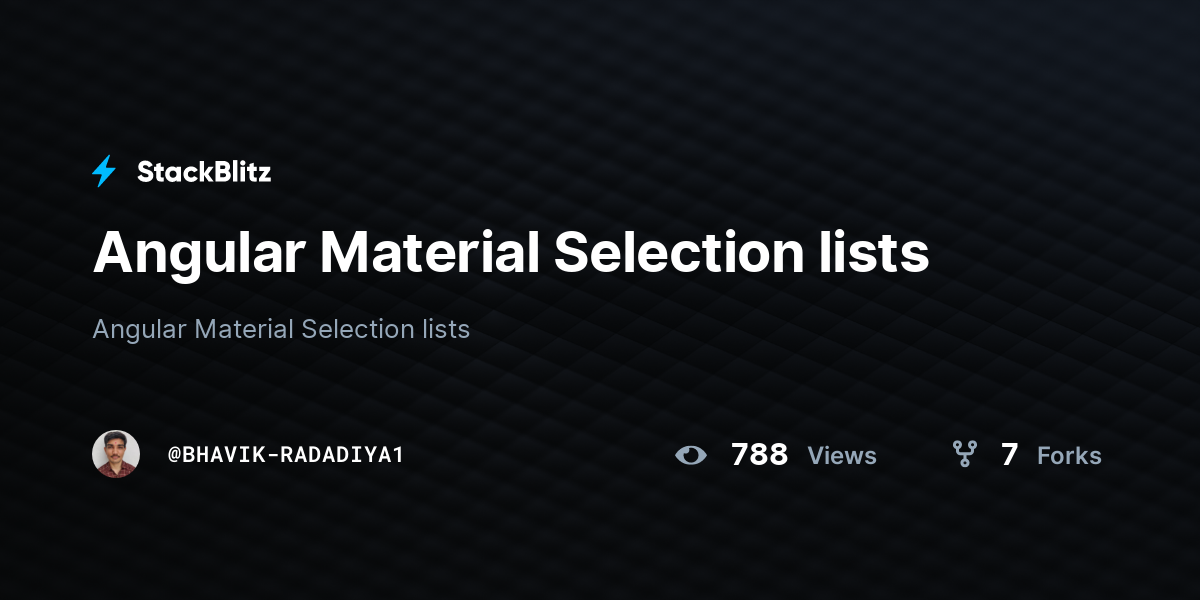Image resolution: width=1200 pixels, height=600 pixels.
Task: Open the profile avatar photo
Action: point(116,454)
